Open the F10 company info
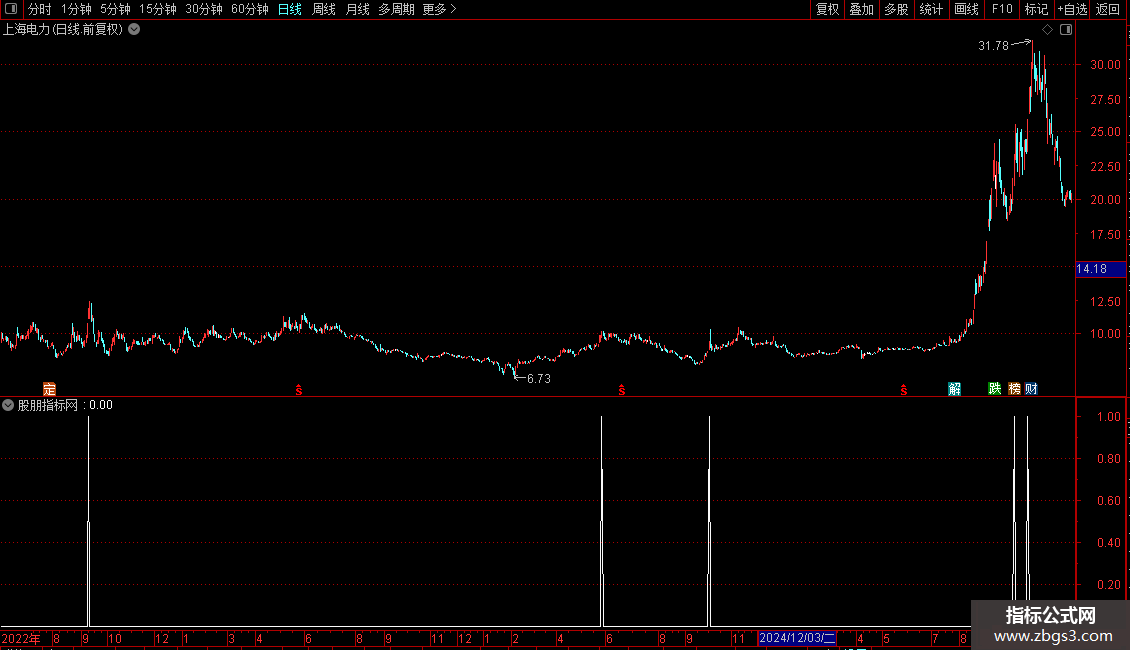Viewport: 1130px width, 650px height. 1002,9
